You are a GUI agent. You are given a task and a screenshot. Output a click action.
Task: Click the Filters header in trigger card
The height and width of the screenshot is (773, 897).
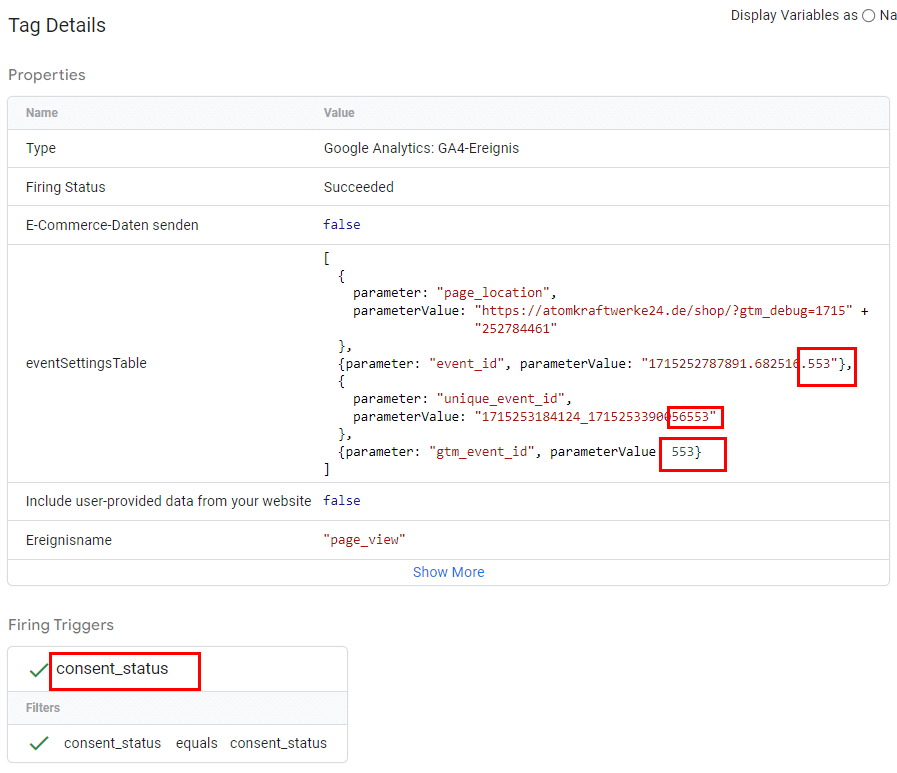pyautogui.click(x=43, y=707)
